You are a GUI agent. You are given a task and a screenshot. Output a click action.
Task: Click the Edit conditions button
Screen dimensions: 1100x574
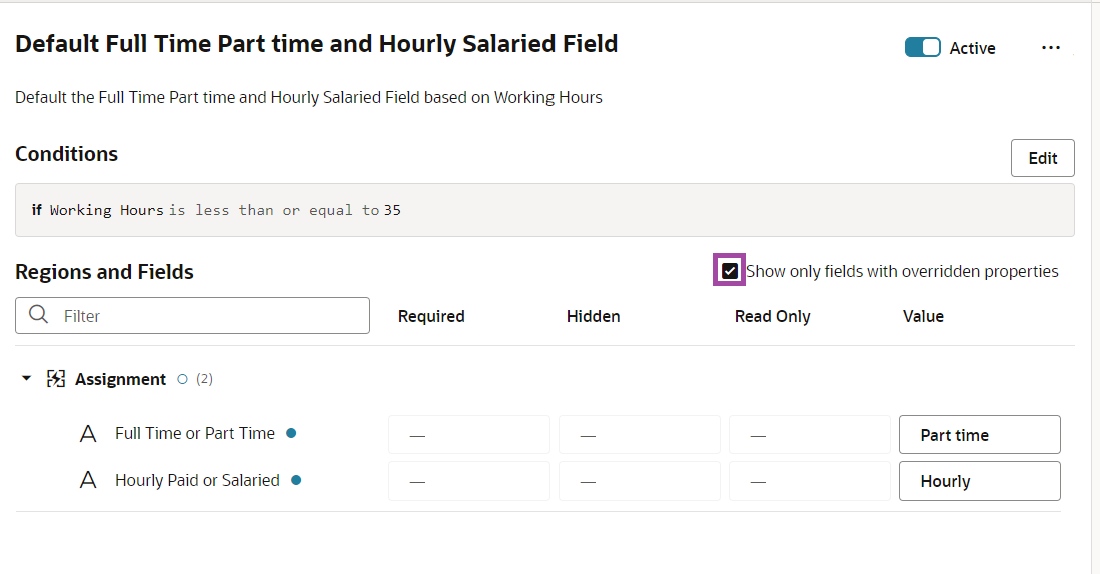pos(1042,158)
